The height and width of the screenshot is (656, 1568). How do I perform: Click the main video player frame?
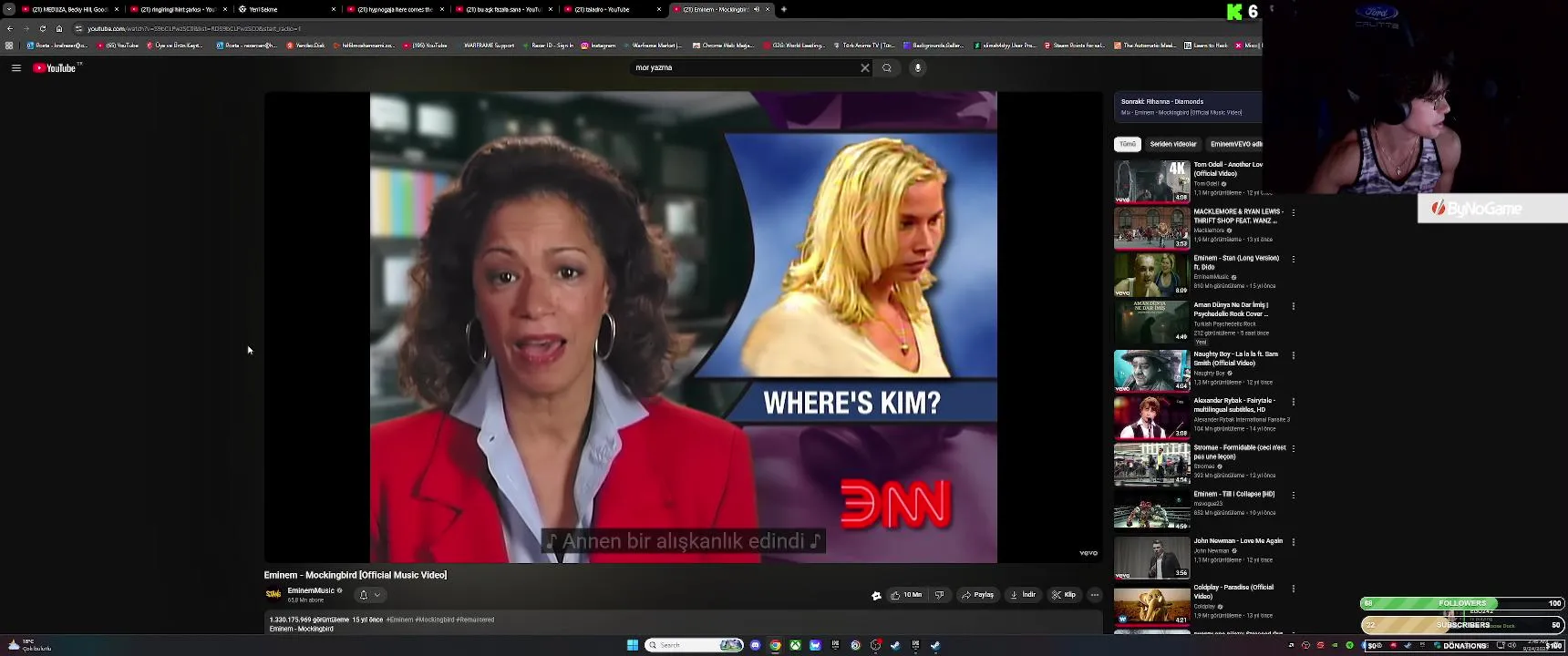[684, 327]
